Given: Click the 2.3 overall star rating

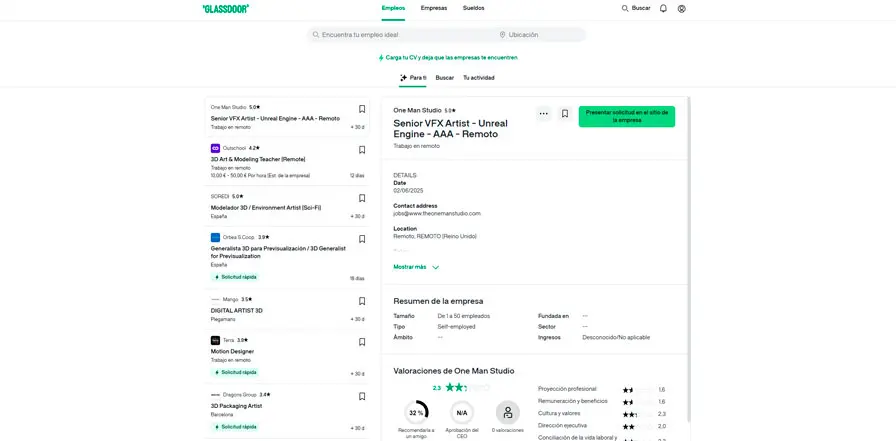Looking at the screenshot, I should (x=461, y=387).
